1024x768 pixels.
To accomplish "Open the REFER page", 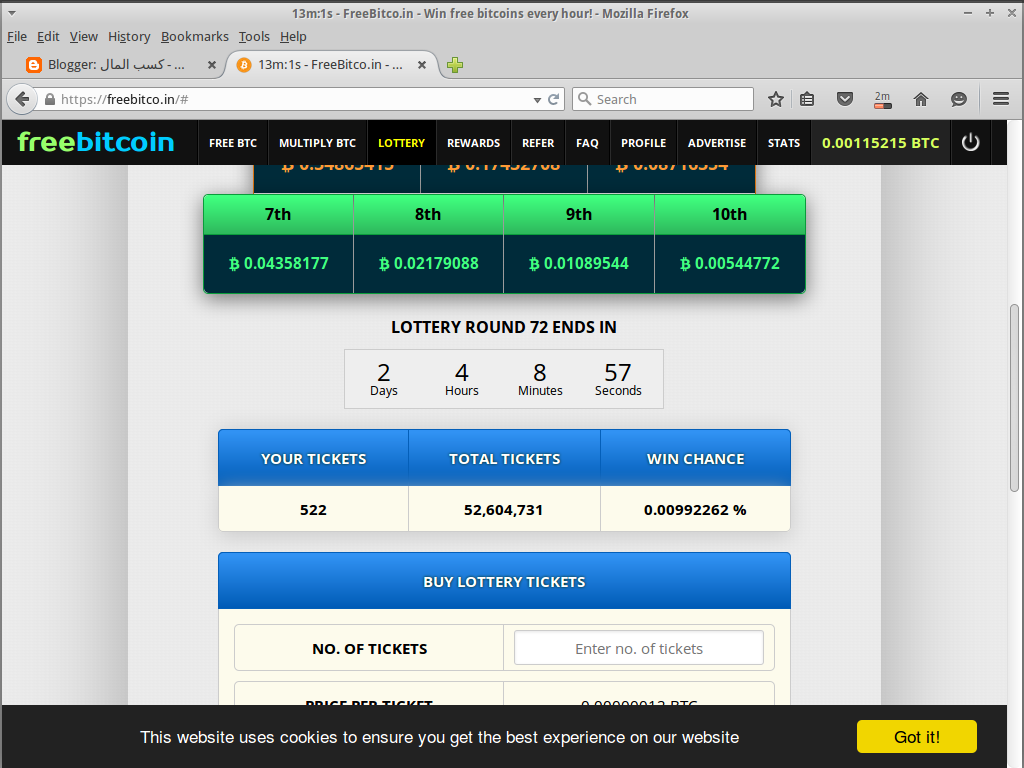I will click(x=538, y=142).
